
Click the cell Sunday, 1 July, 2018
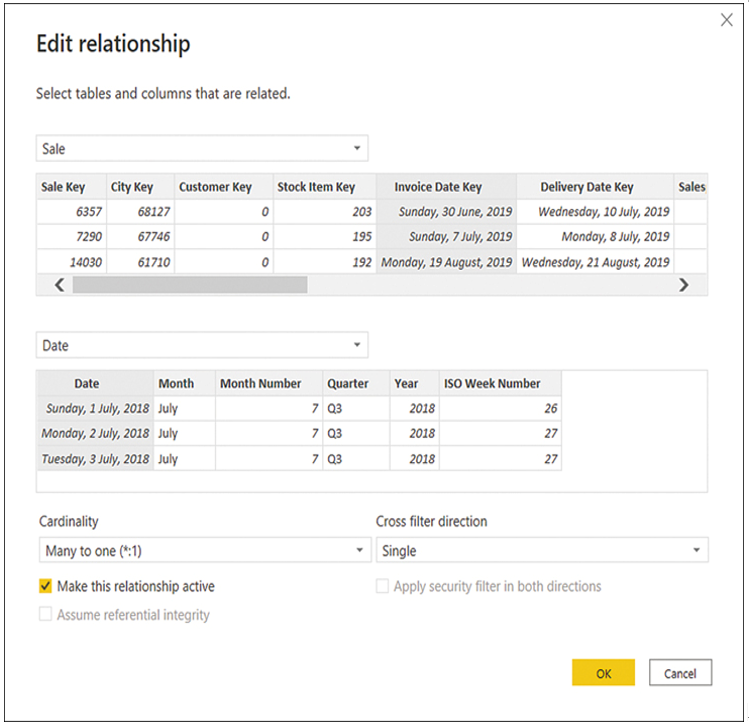[95, 408]
